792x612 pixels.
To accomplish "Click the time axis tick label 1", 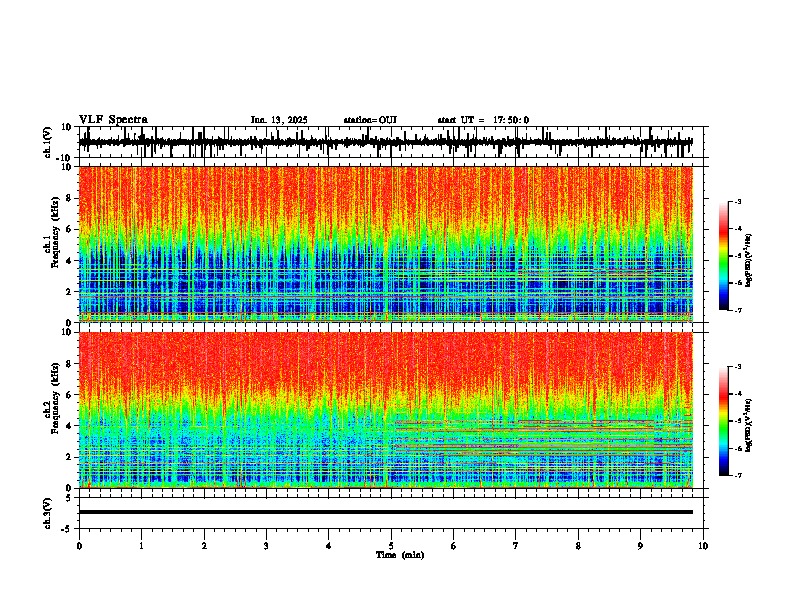I will coord(141,546).
